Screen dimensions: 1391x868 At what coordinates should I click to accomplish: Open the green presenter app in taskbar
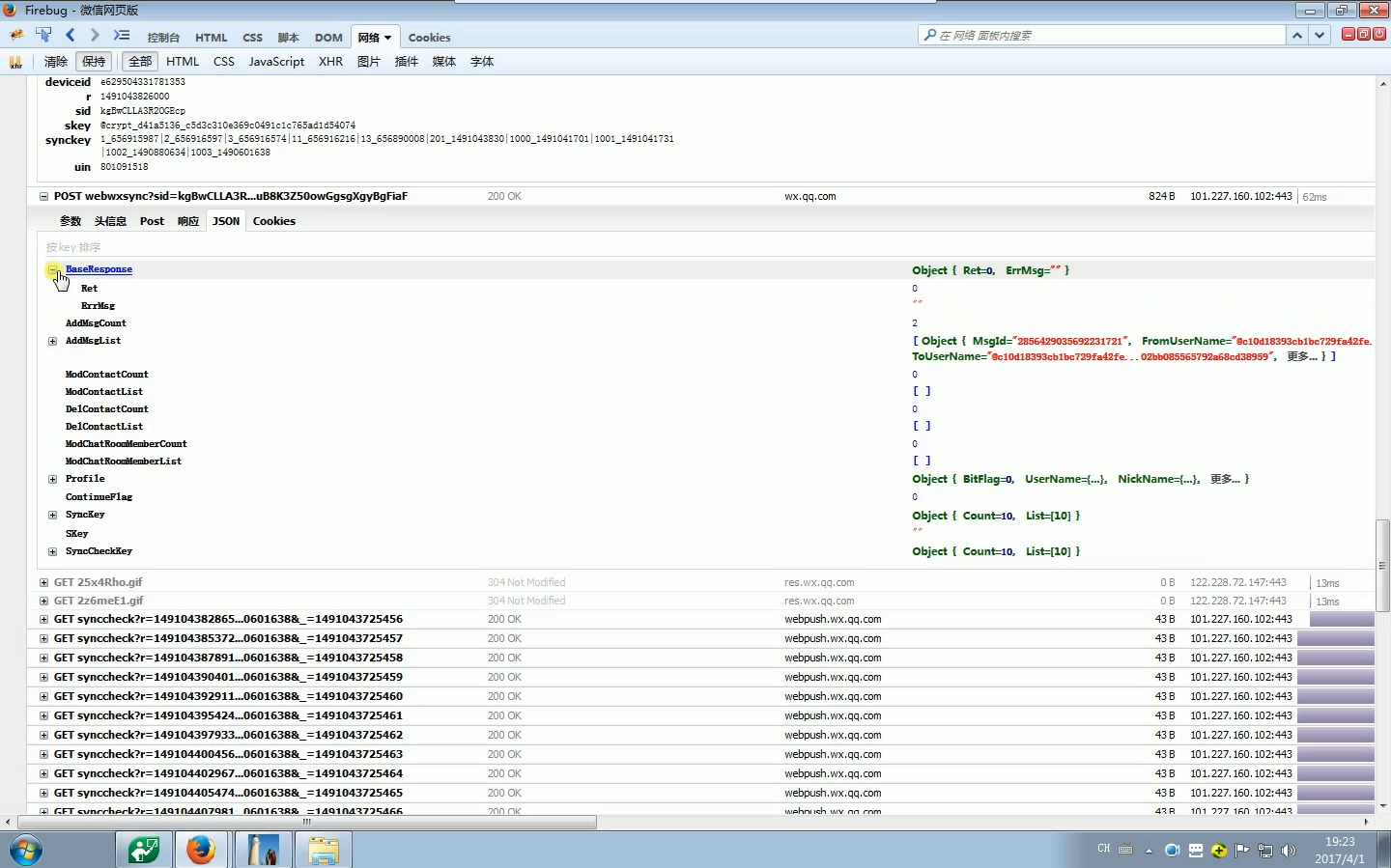pos(144,851)
